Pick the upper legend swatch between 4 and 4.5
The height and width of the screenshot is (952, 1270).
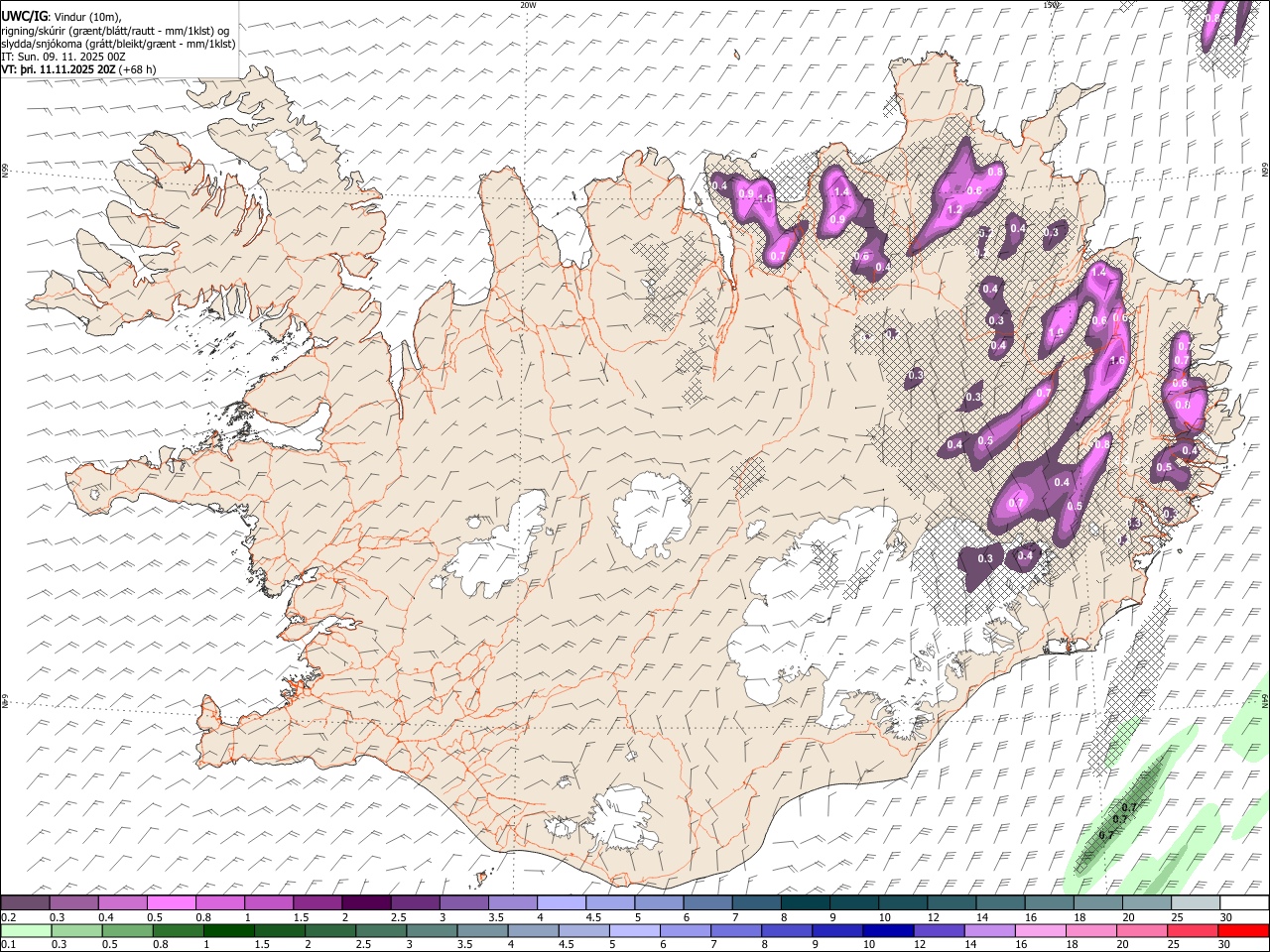pos(562,903)
